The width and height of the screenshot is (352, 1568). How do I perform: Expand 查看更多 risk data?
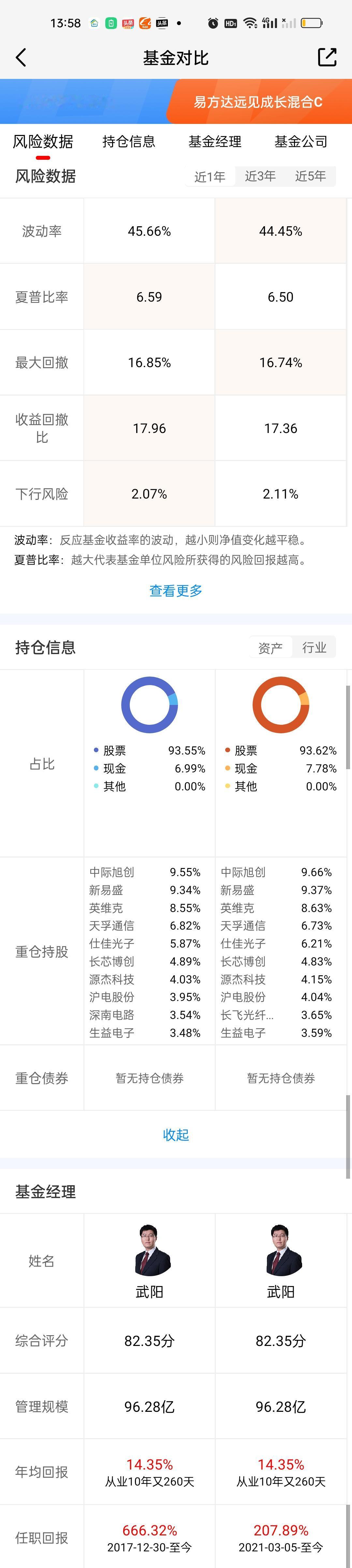pyautogui.click(x=176, y=590)
